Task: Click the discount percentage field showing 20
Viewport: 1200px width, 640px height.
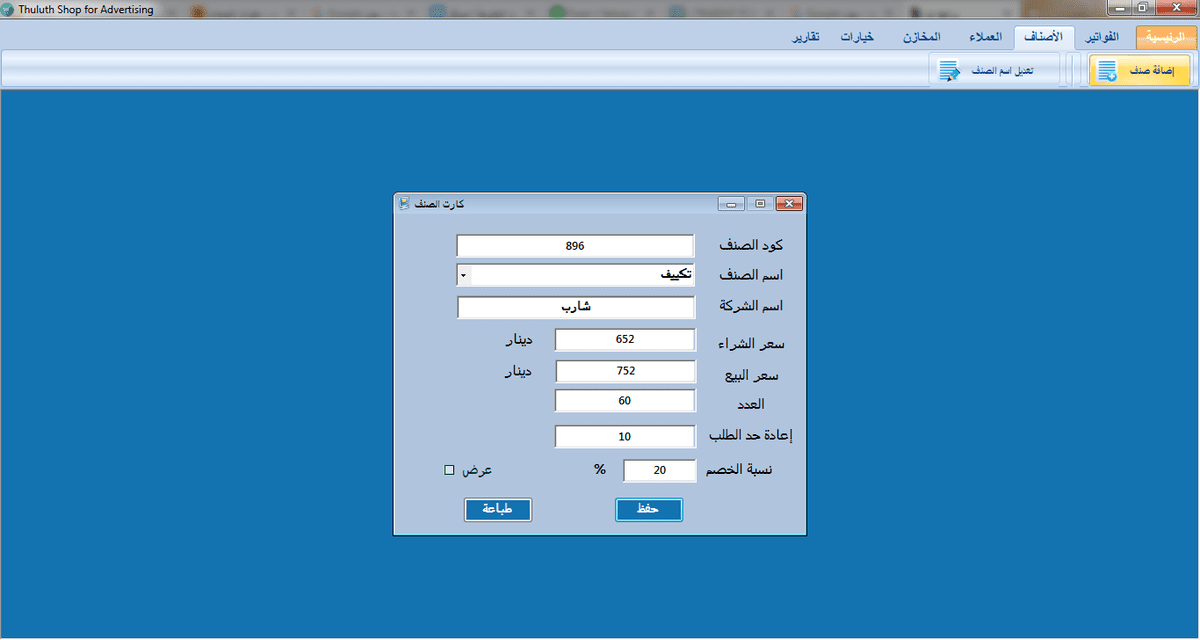Action: 659,470
